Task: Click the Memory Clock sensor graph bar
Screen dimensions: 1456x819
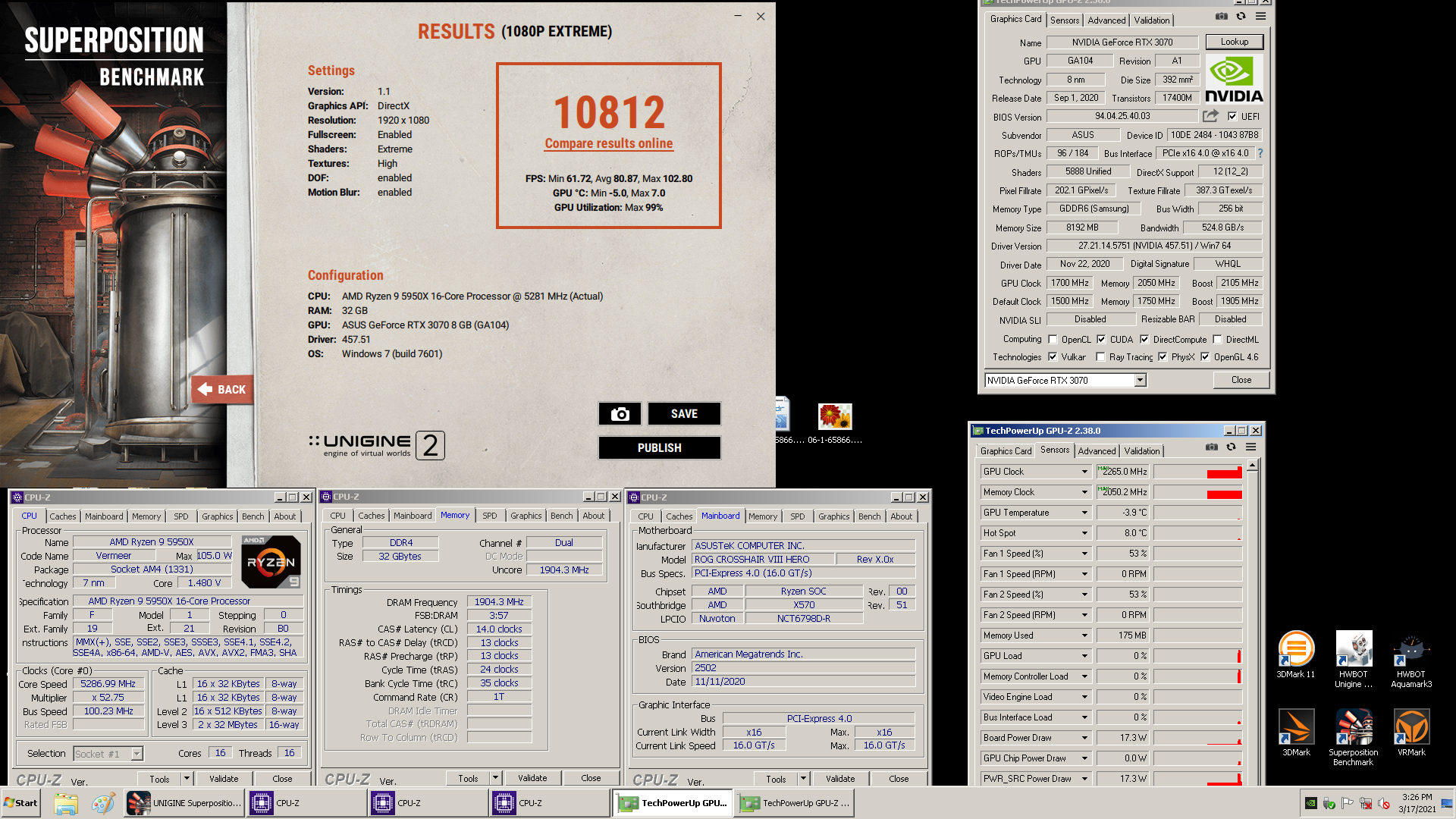Action: coord(1197,492)
